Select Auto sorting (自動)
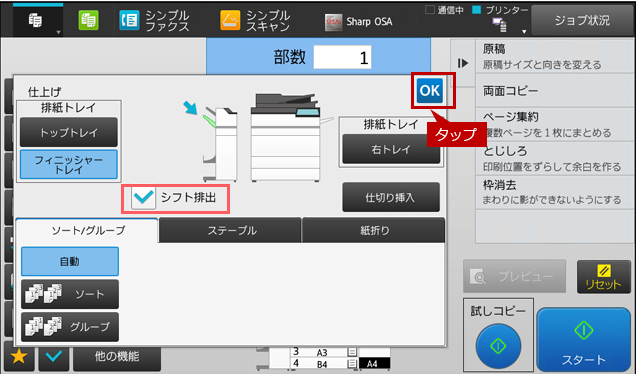The height and width of the screenshot is (374, 636). click(x=70, y=261)
